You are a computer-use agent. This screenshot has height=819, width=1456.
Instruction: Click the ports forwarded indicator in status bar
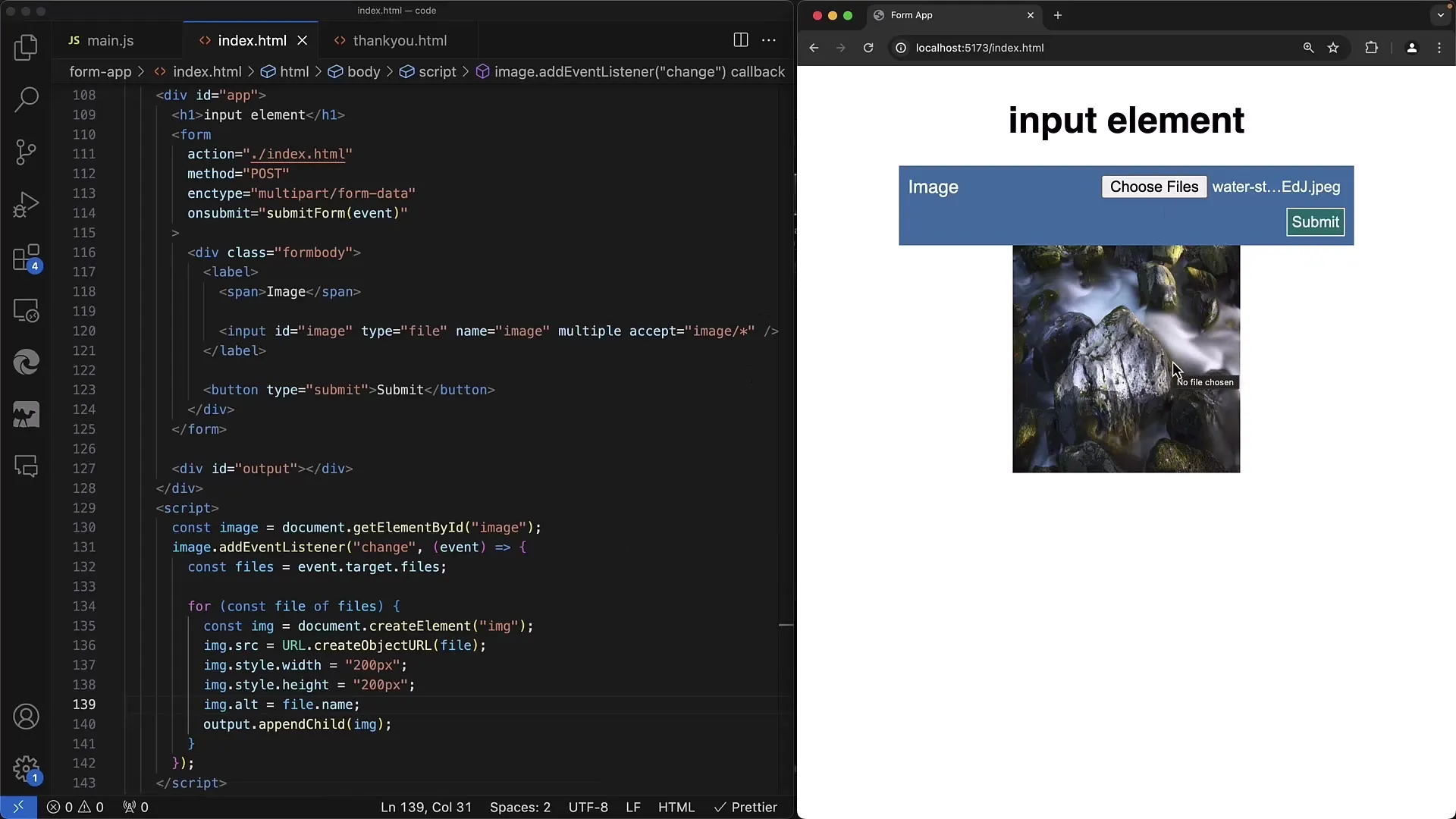[136, 807]
